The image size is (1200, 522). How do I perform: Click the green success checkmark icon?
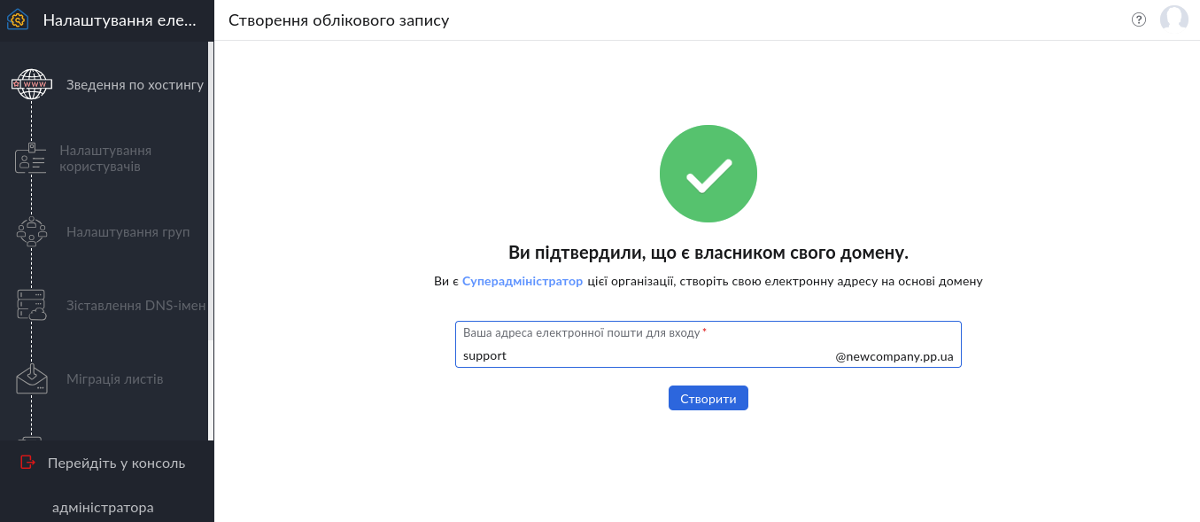pos(708,174)
